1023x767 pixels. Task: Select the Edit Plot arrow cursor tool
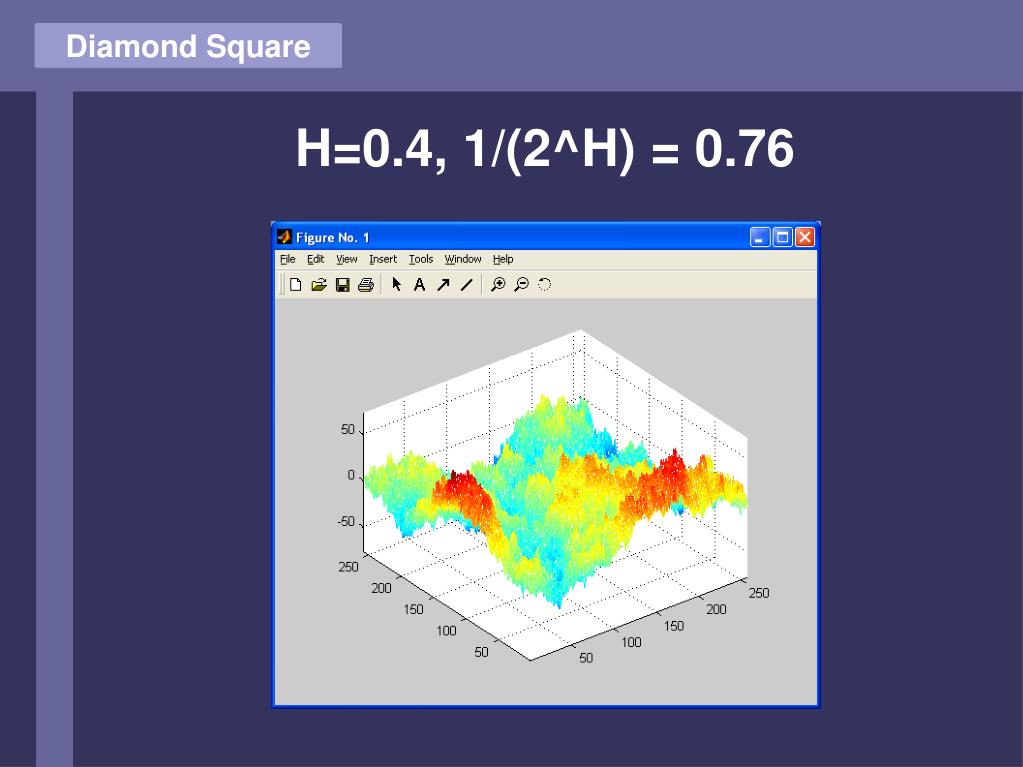(396, 284)
